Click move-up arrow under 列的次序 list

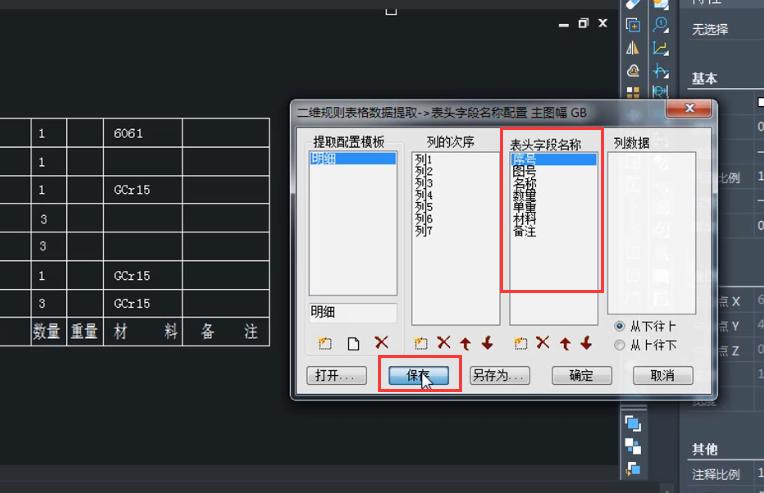click(465, 343)
